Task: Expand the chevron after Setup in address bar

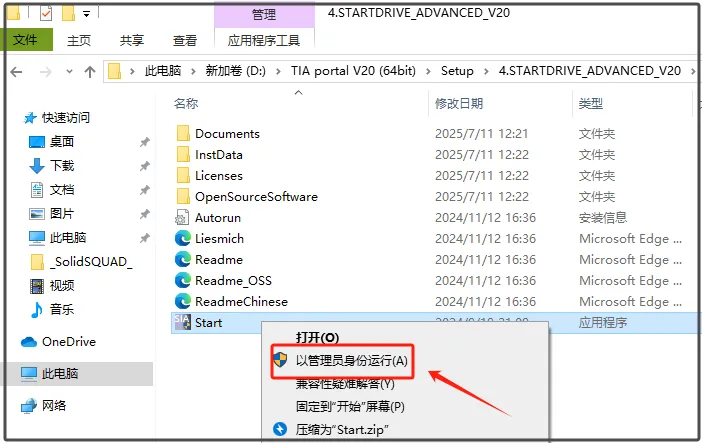Action: (486, 71)
